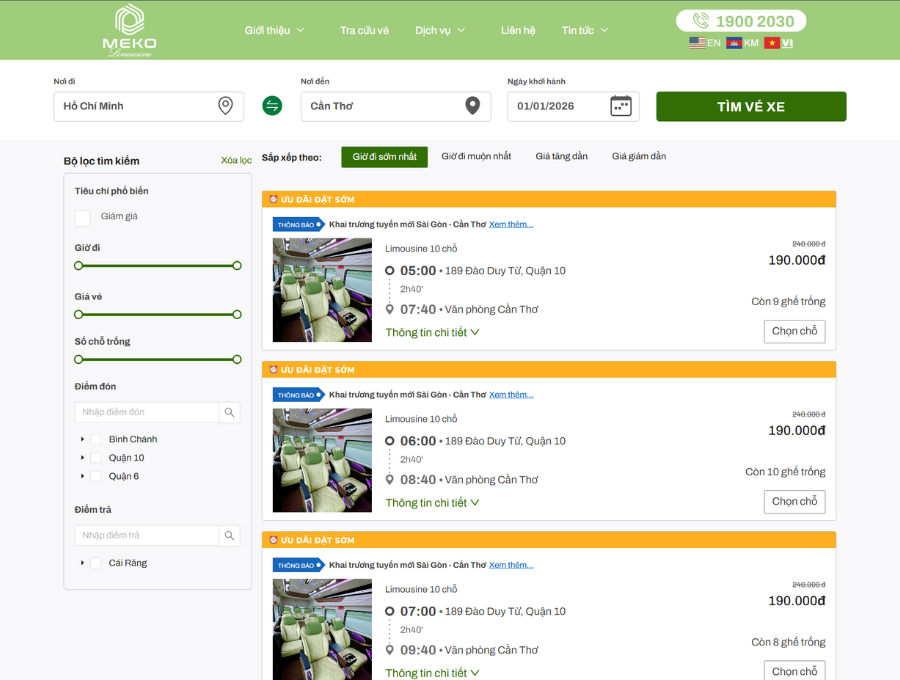The width and height of the screenshot is (900, 680).
Task: Switch language with the KM flag
Action: pyautogui.click(x=742, y=42)
